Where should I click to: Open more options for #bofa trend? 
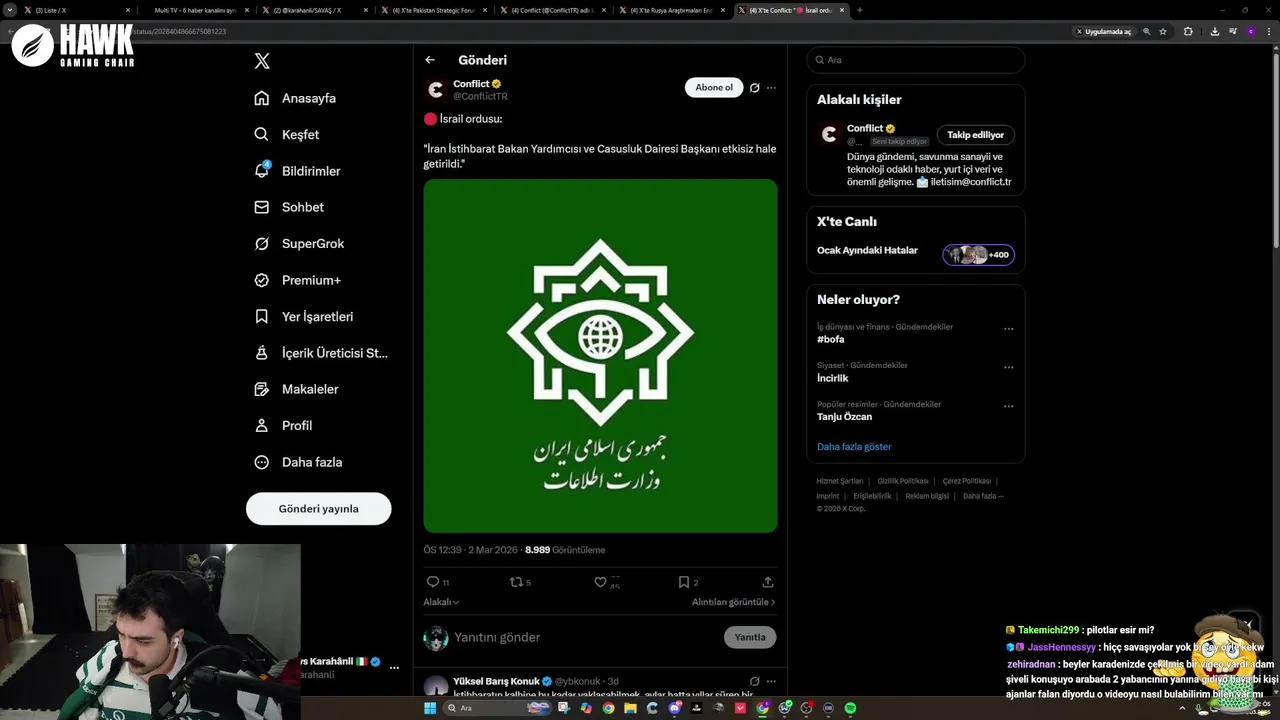pyautogui.click(x=1009, y=329)
